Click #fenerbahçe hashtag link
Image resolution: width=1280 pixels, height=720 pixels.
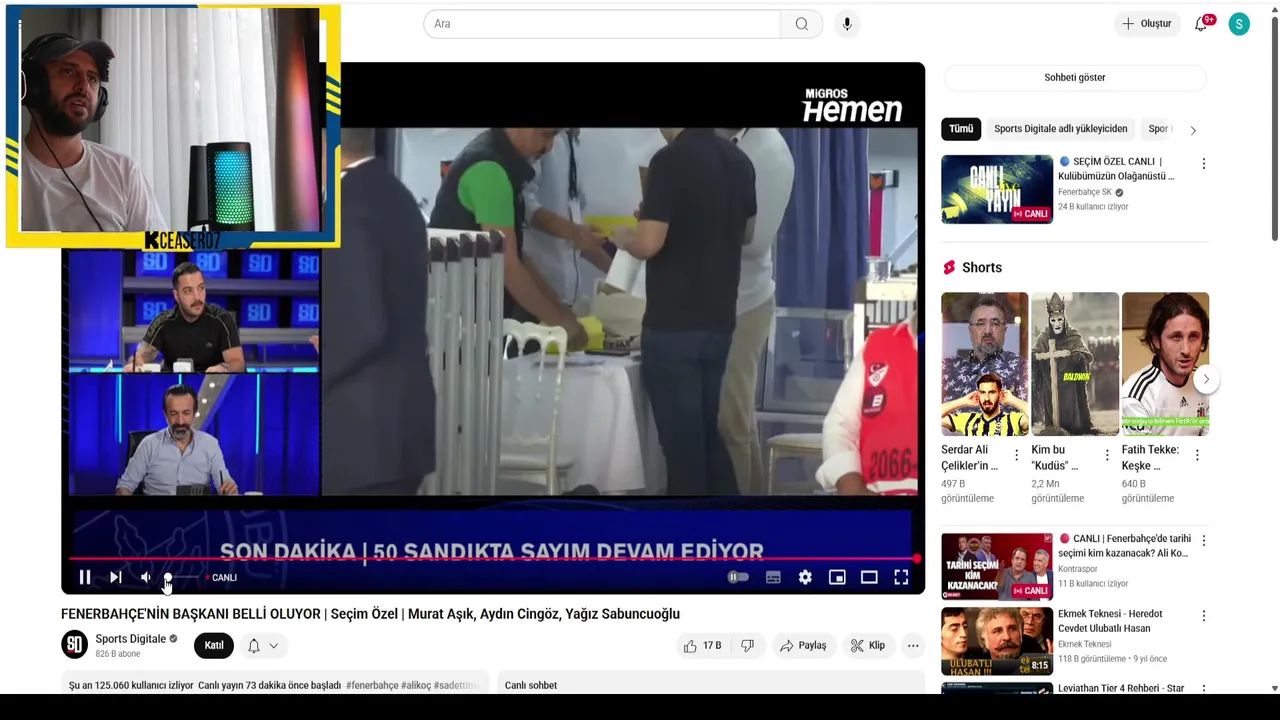point(372,685)
